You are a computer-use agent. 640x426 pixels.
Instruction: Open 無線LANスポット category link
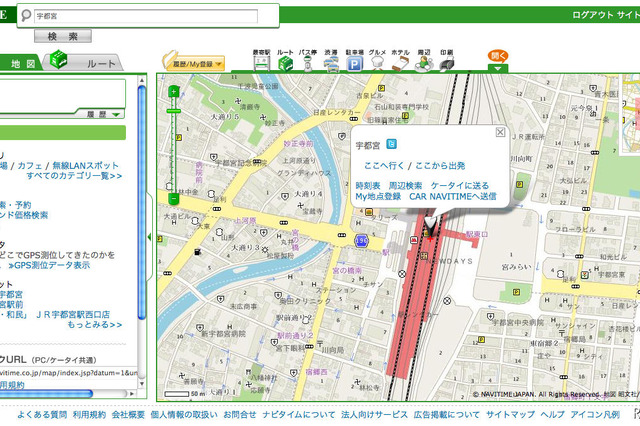(x=85, y=166)
